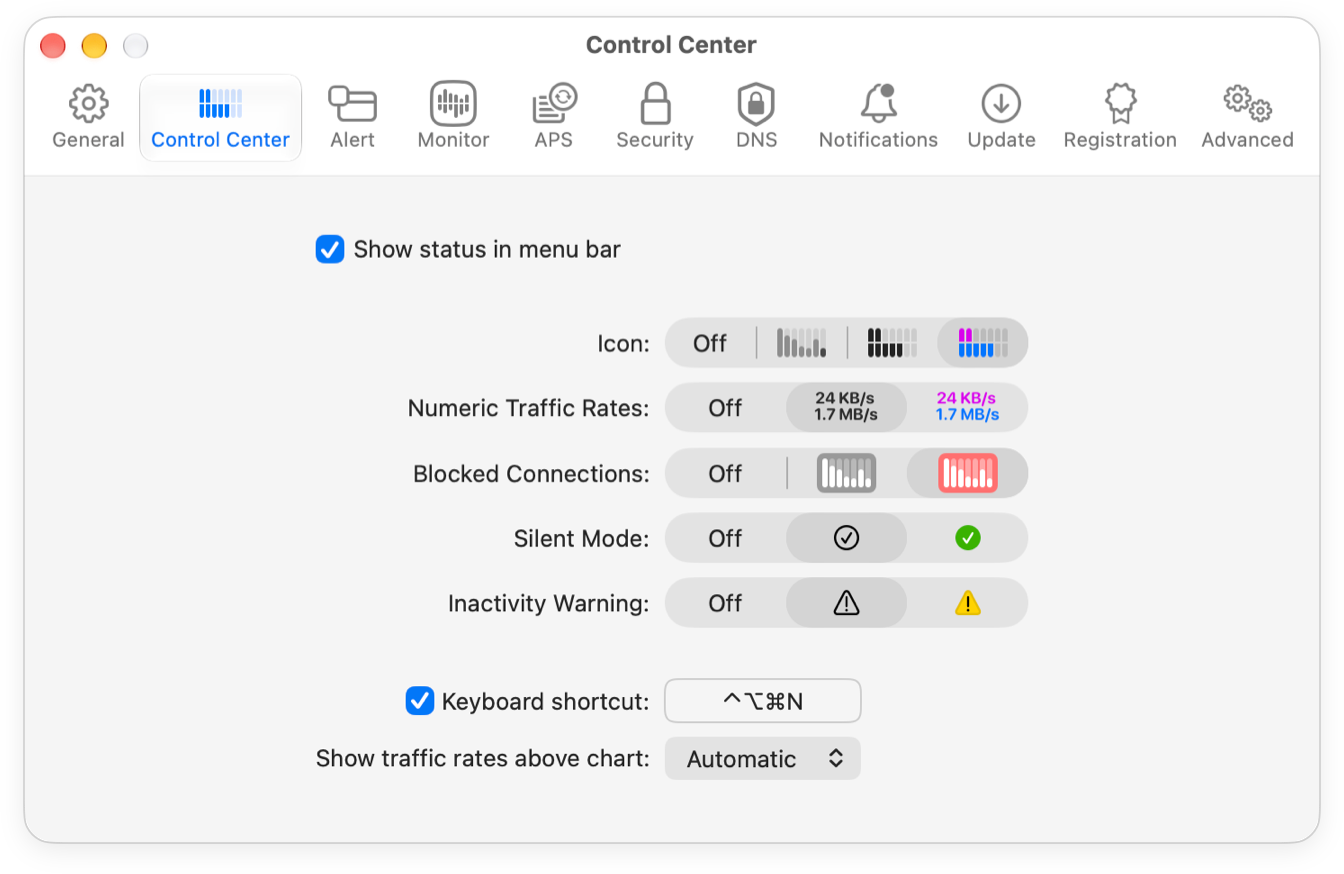This screenshot has width=1344, height=874.
Task: Switch to the Registration badge tab
Action: pyautogui.click(x=1120, y=117)
